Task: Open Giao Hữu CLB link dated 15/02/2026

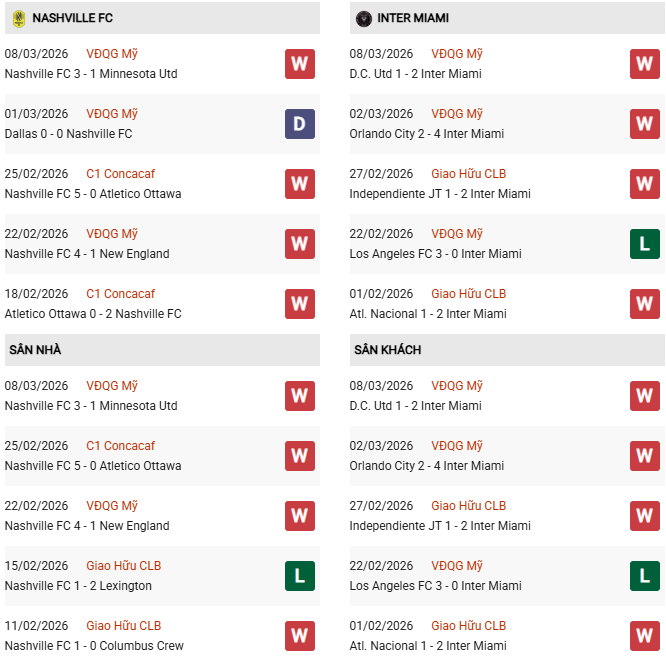Action: click(x=123, y=566)
